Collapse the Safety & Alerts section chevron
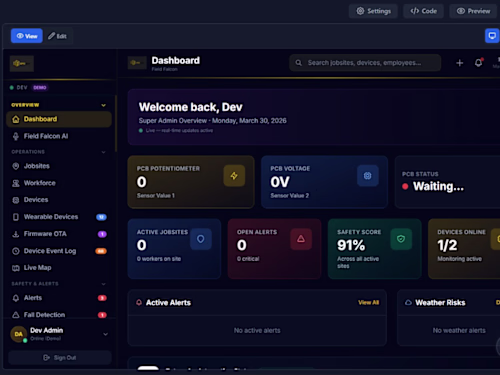This screenshot has width=500, height=375. (x=103, y=284)
